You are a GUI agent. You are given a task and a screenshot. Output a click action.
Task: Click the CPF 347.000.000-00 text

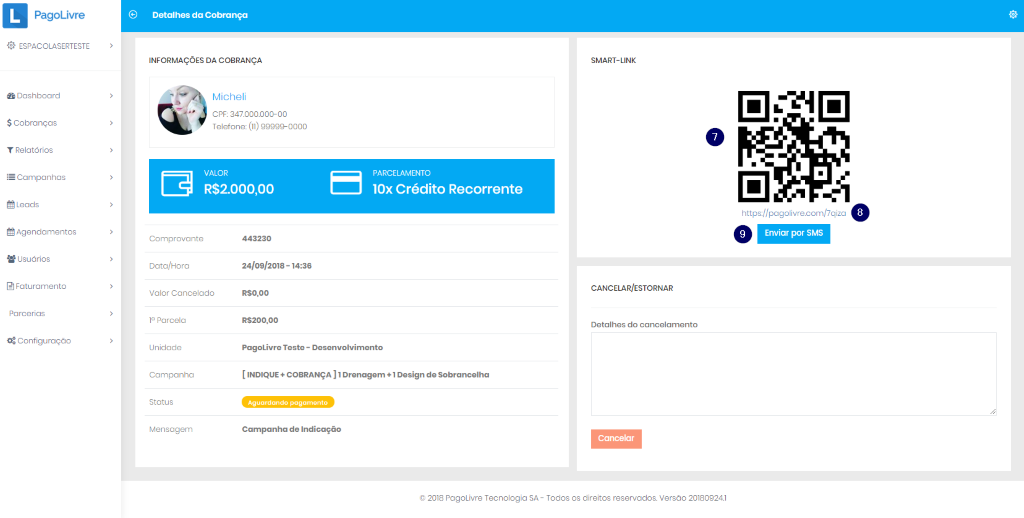point(249,114)
